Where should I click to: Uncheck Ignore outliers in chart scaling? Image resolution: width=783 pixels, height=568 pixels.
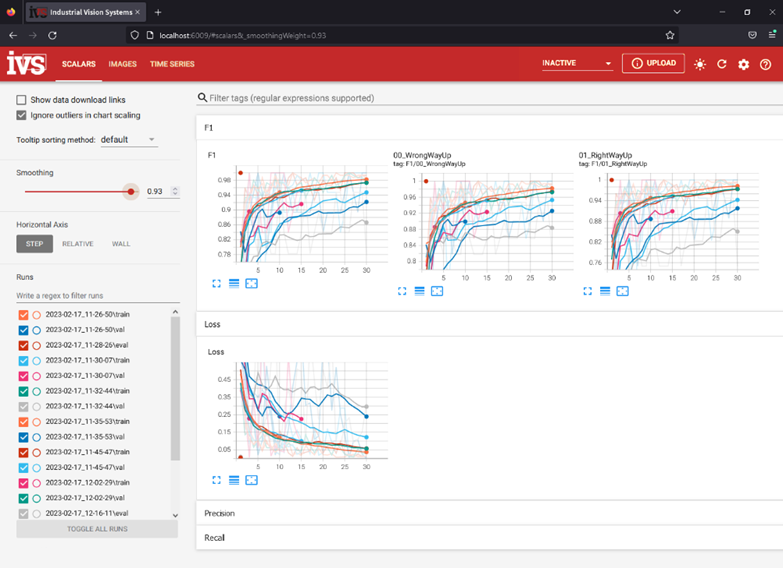(x=22, y=115)
